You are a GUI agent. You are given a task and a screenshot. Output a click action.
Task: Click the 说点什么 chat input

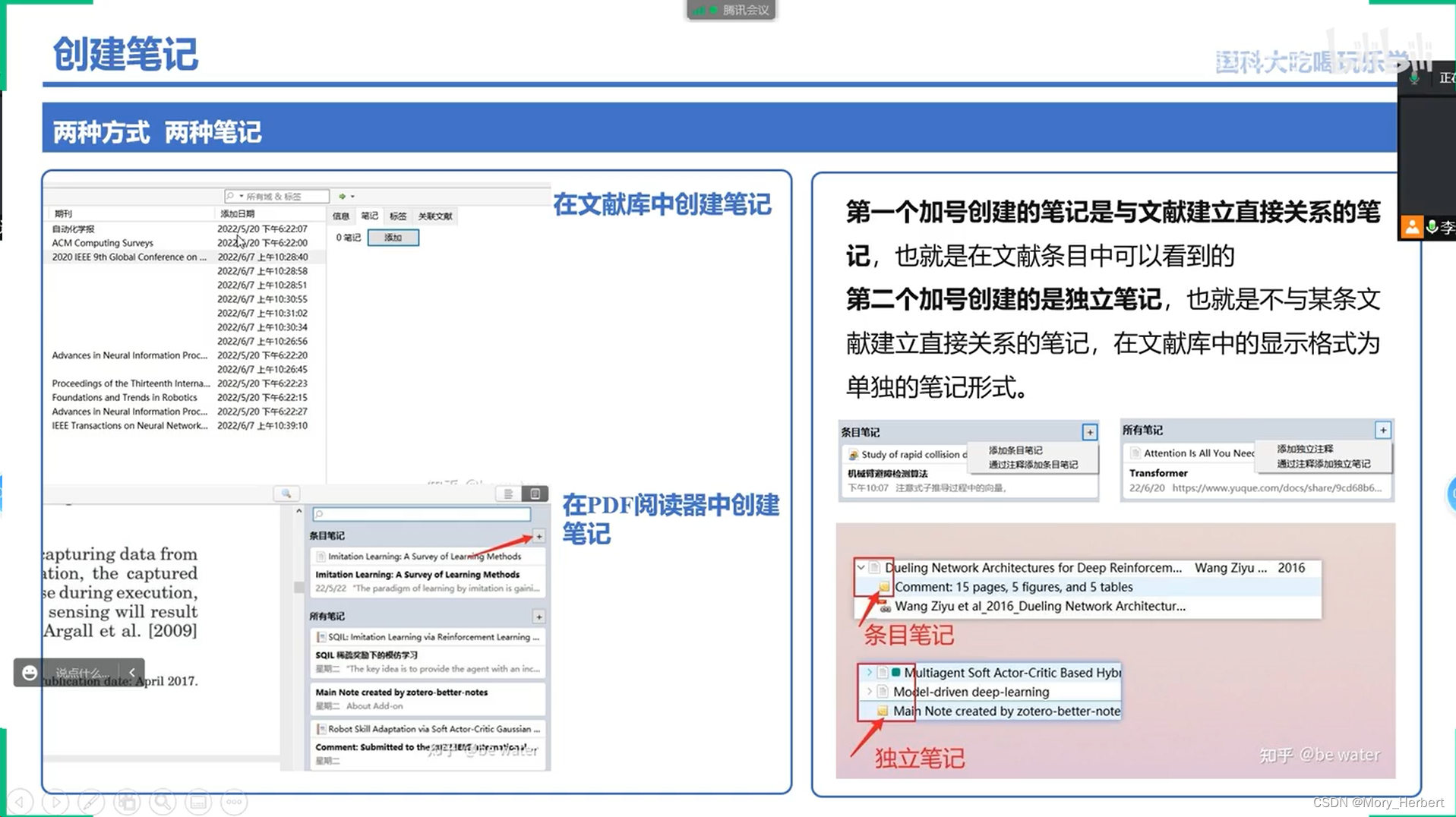pos(82,673)
